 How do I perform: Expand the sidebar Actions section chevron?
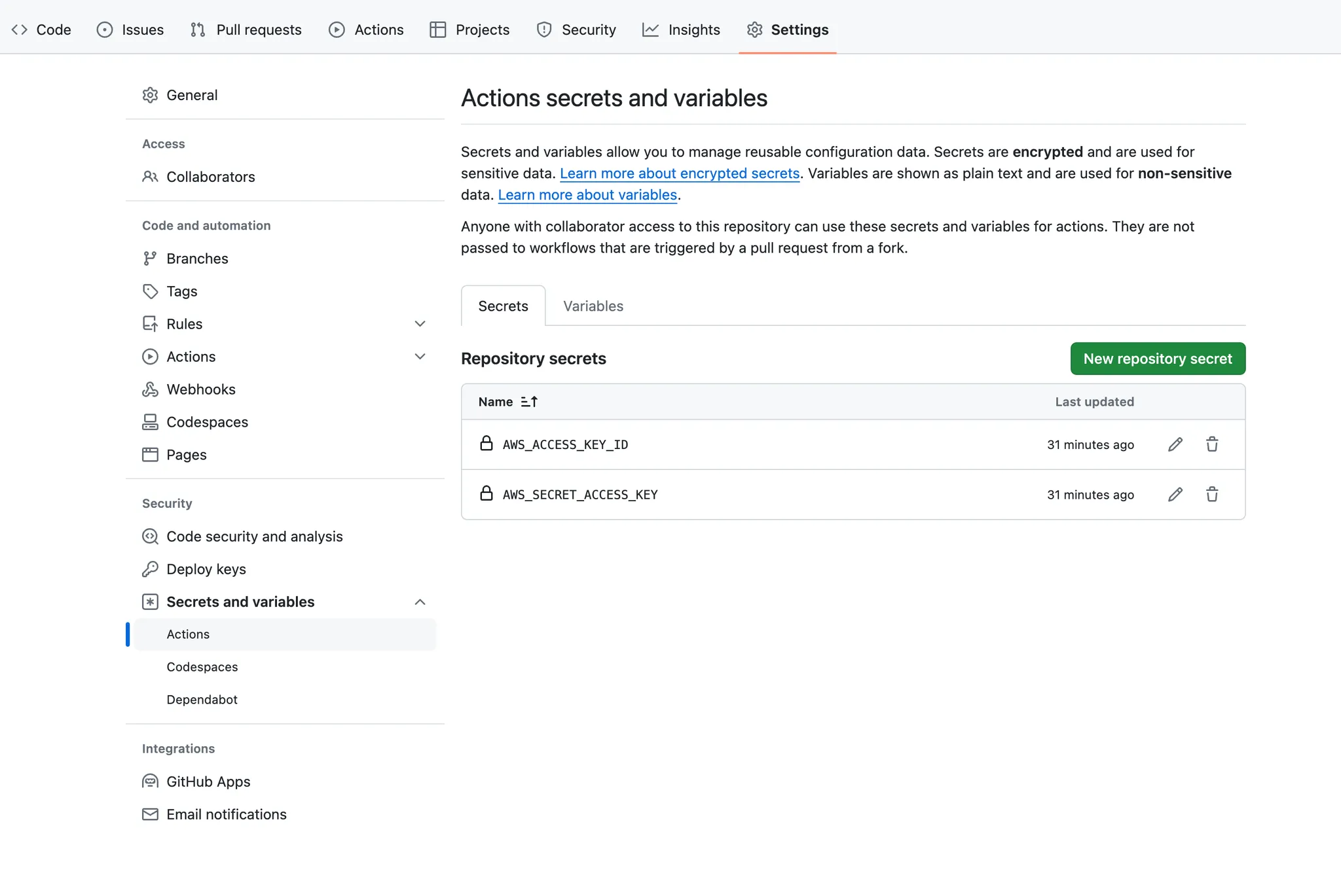[420, 357]
